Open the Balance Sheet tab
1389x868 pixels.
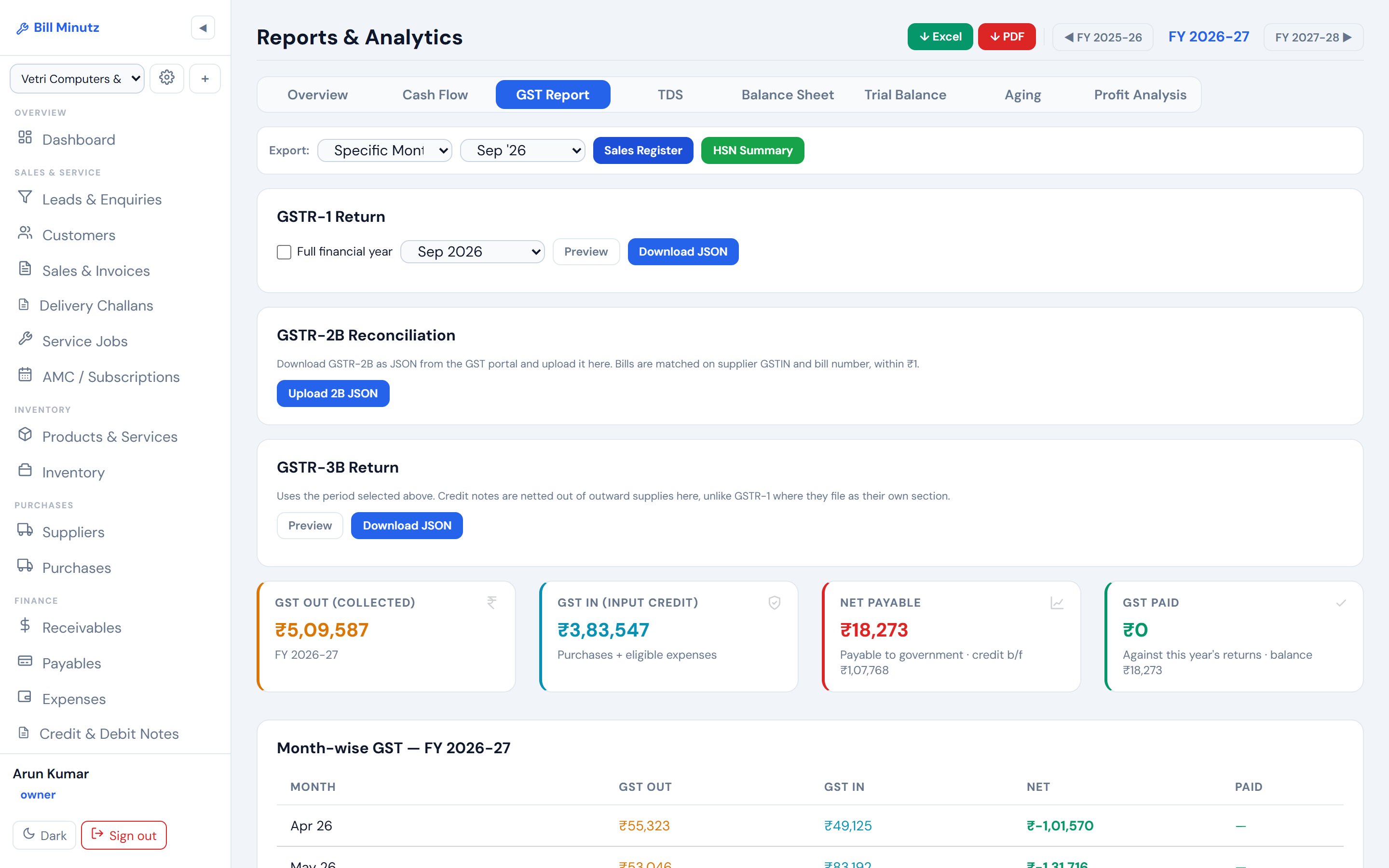[x=788, y=95]
